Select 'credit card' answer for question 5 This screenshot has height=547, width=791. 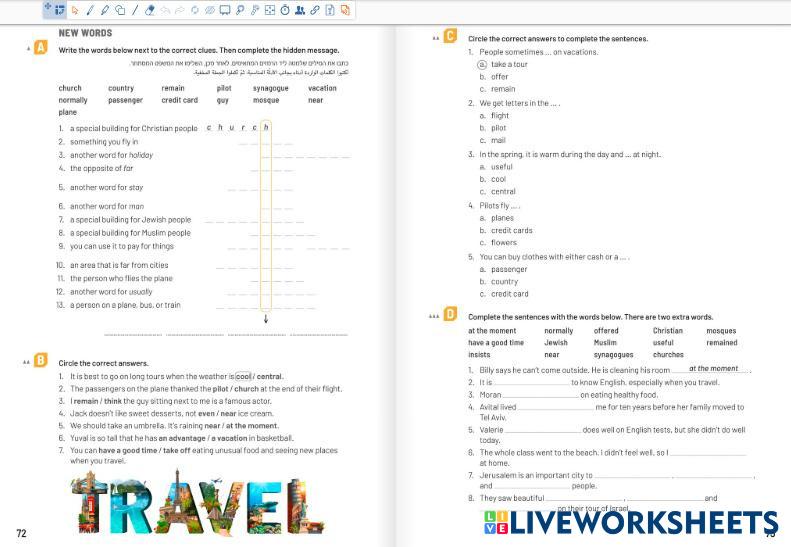click(x=509, y=294)
